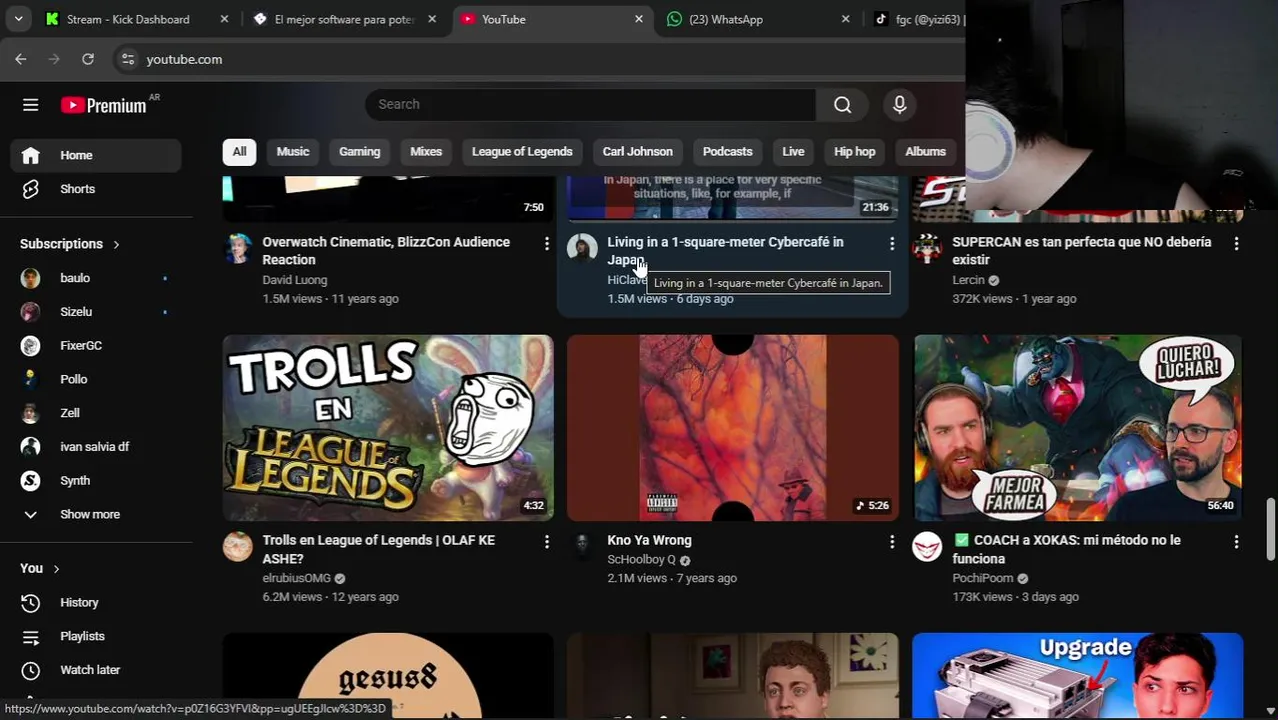
Task: Open more options for Trolls en League video
Action: pos(546,541)
